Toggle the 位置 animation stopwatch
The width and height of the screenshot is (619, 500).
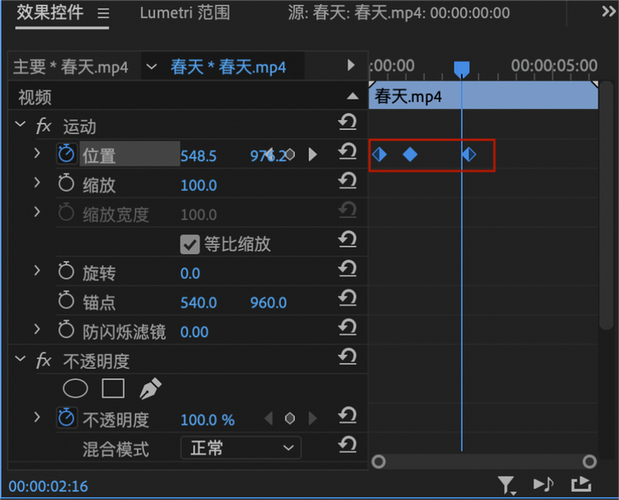point(66,154)
